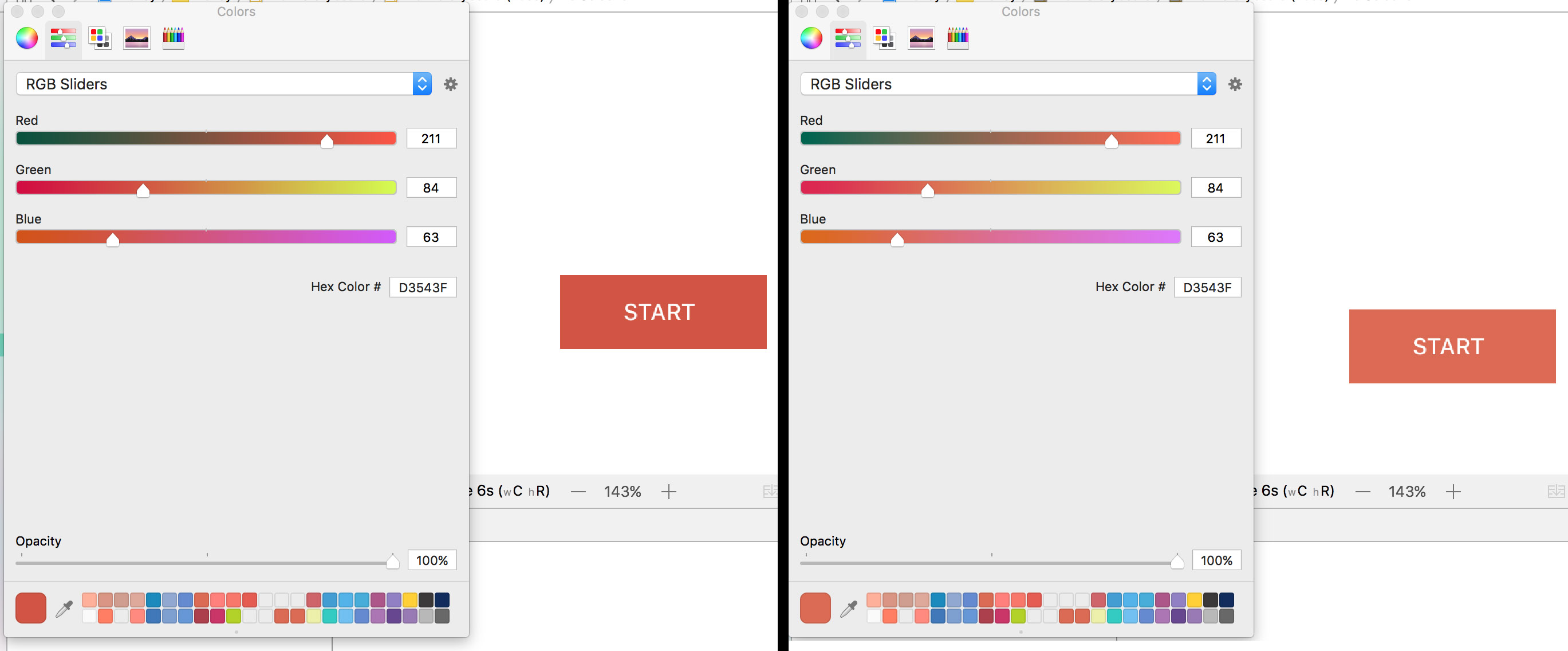
Task: Open the gear menu in right Colors panel
Action: pyautogui.click(x=1235, y=84)
